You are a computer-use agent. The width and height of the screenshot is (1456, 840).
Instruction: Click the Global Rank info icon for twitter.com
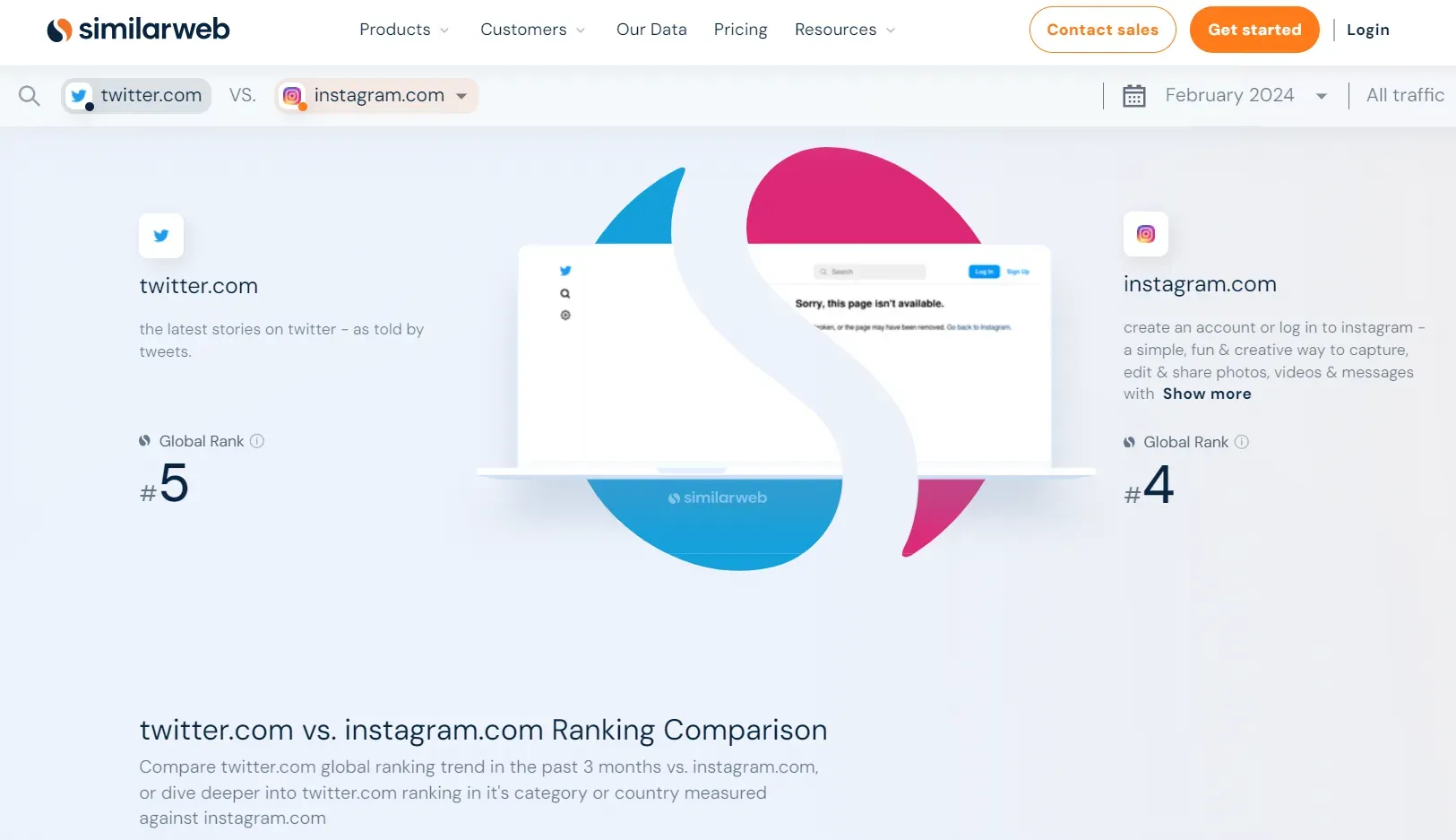click(257, 440)
